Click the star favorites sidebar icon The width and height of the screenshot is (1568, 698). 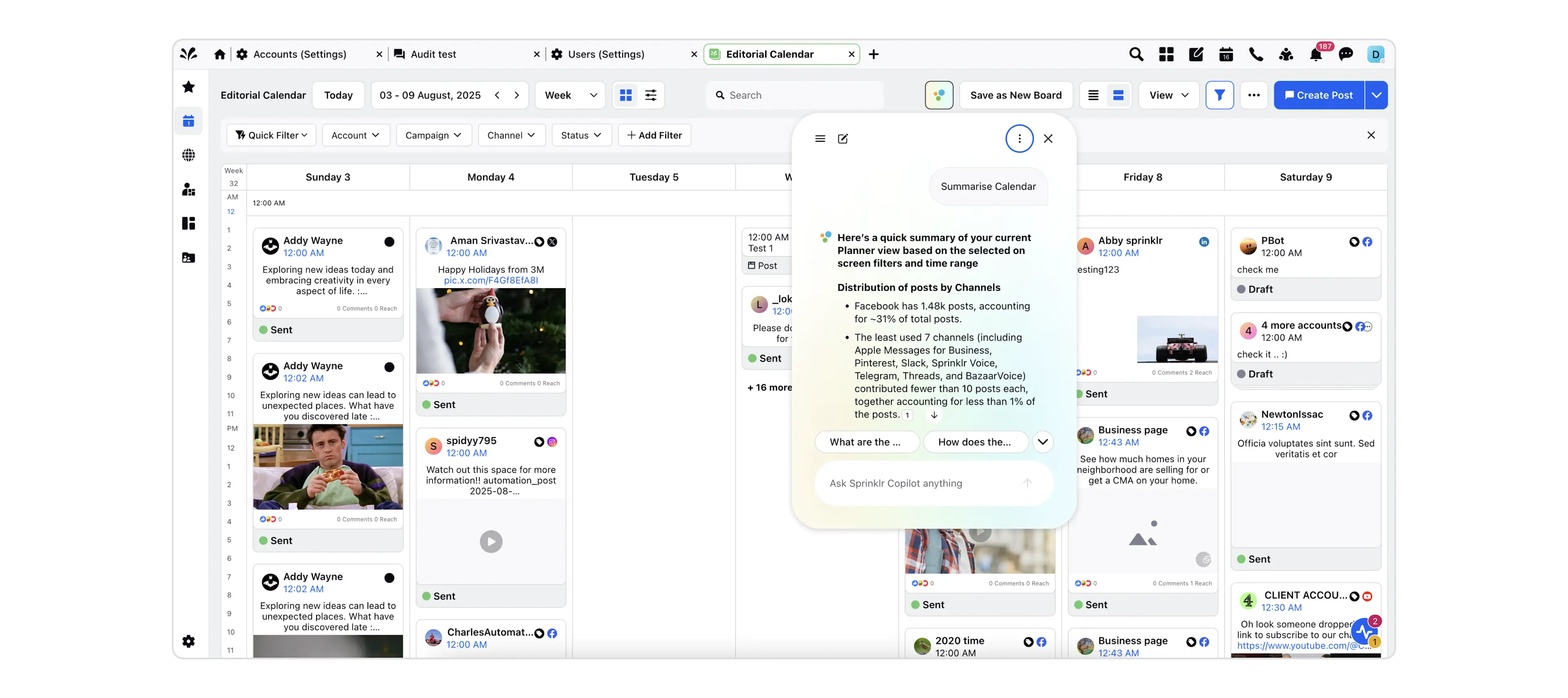tap(189, 87)
